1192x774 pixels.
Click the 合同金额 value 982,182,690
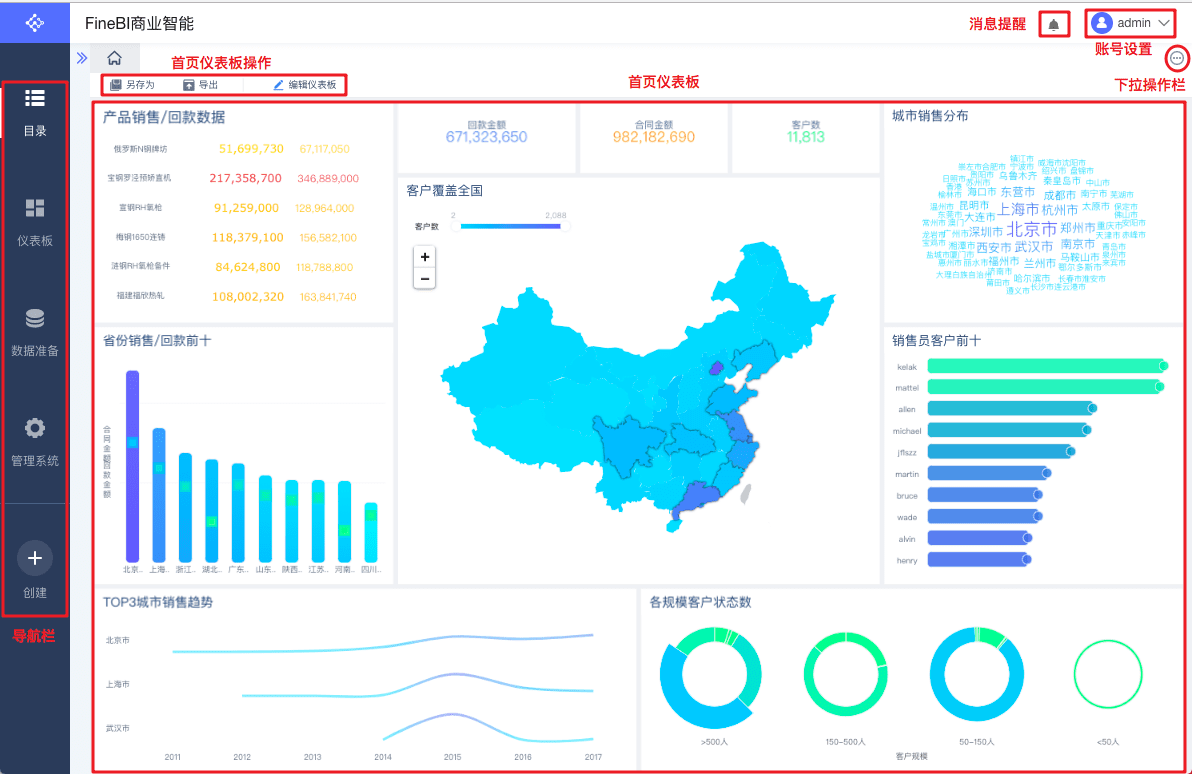pyautogui.click(x=654, y=137)
